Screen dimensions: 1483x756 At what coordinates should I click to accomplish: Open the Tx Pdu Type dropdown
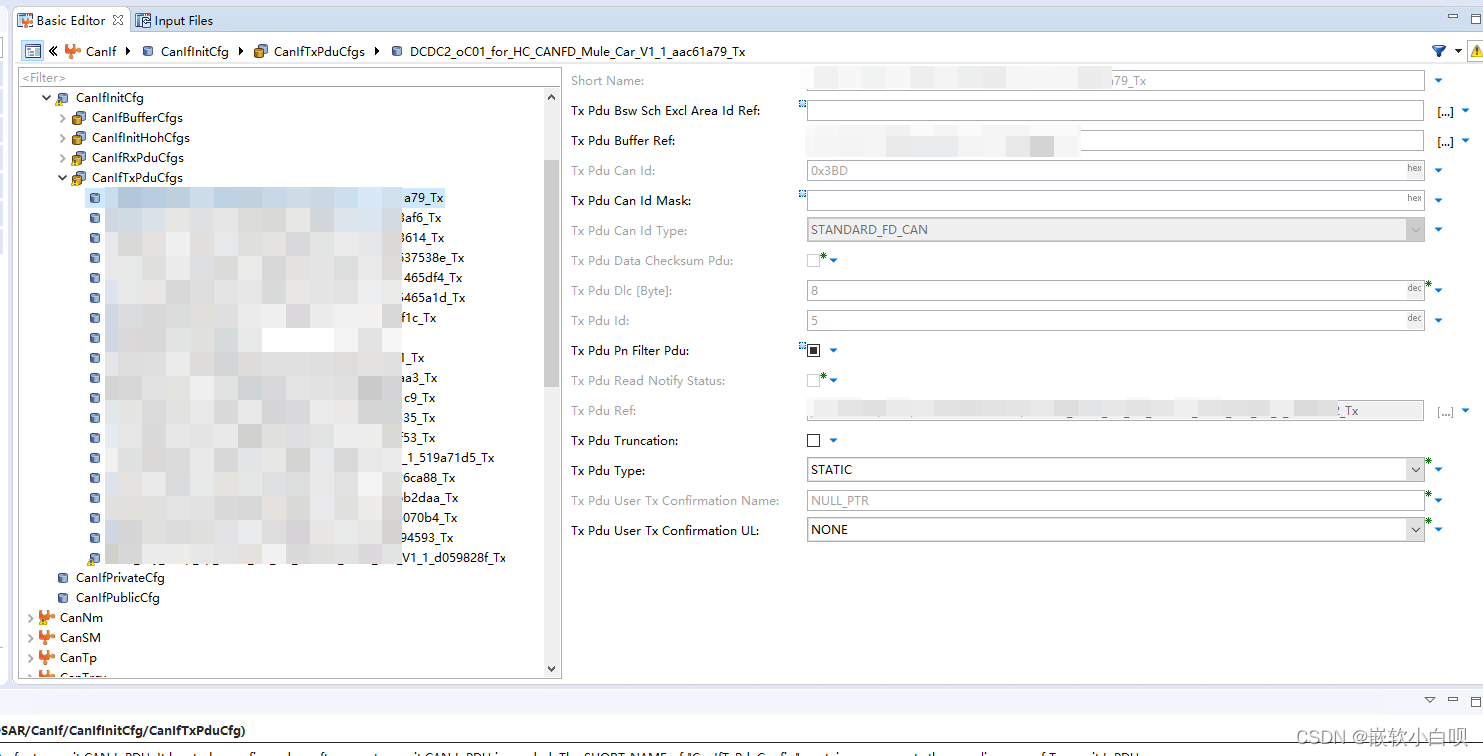[1415, 470]
